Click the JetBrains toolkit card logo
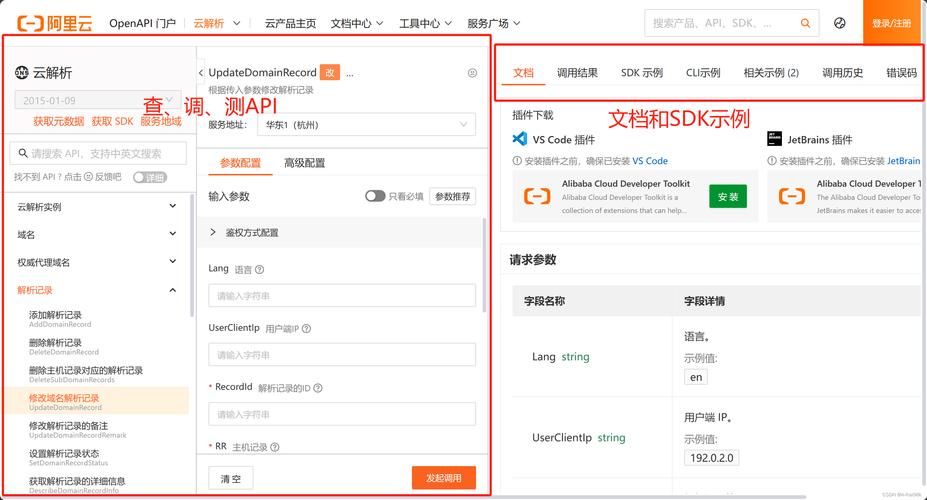Image resolution: width=927 pixels, height=500 pixels. pyautogui.click(x=792, y=196)
